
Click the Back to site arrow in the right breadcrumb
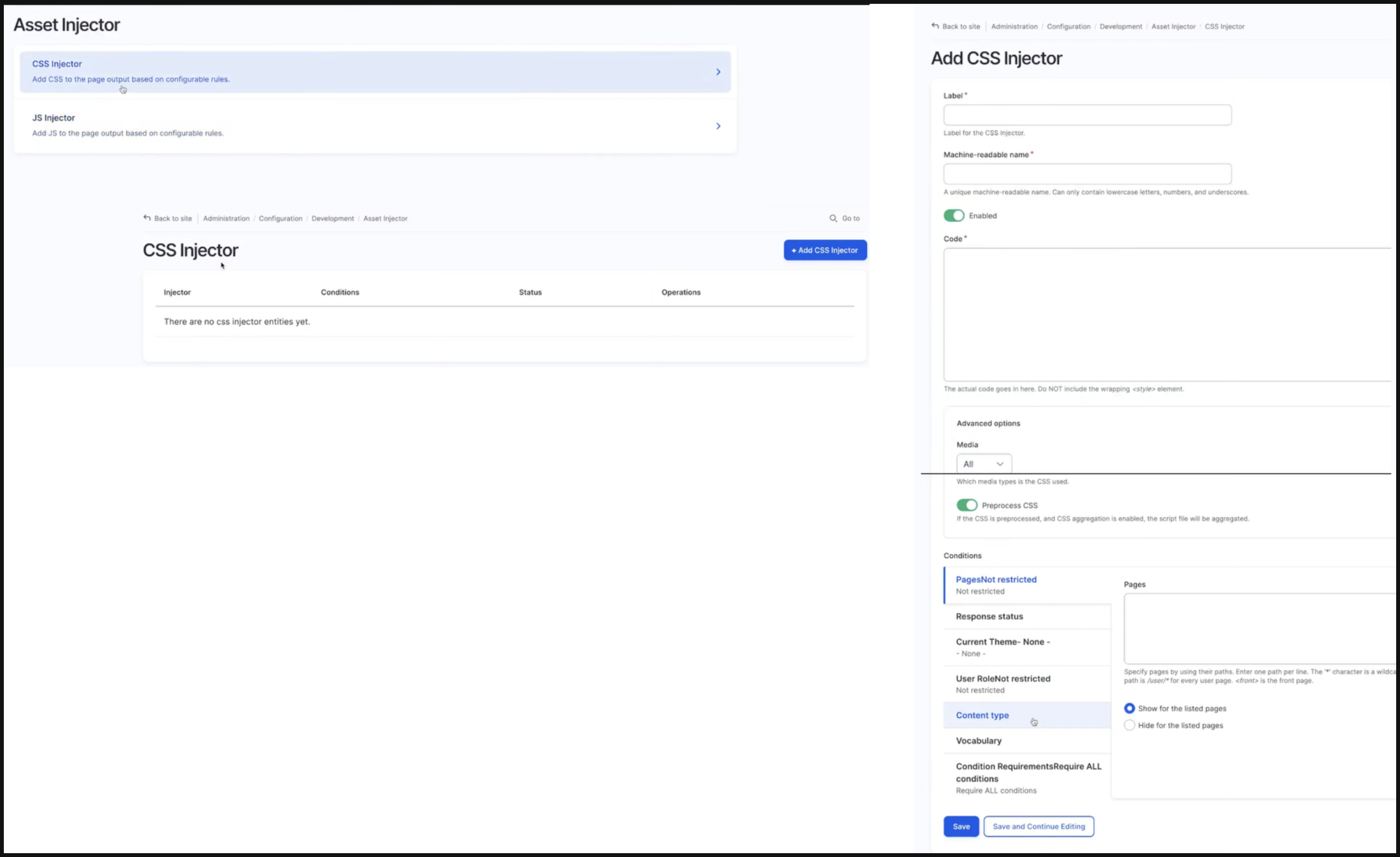935,26
